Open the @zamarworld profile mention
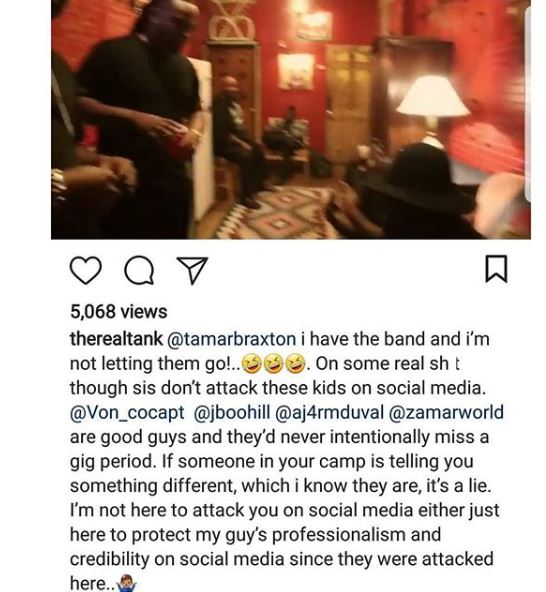 pyautogui.click(x=446, y=412)
